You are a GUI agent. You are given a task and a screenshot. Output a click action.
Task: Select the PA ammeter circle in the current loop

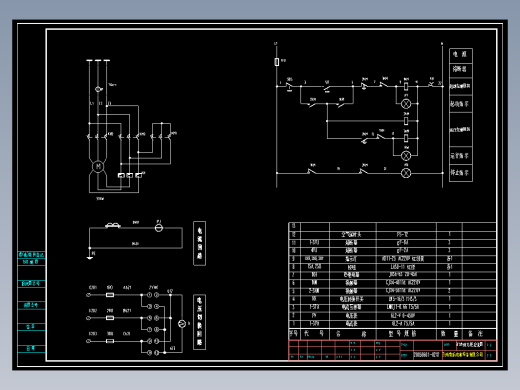pyautogui.click(x=159, y=228)
